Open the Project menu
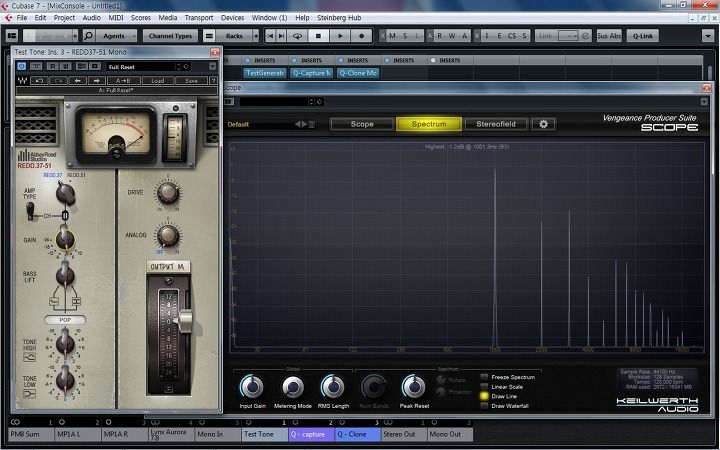 pos(64,17)
